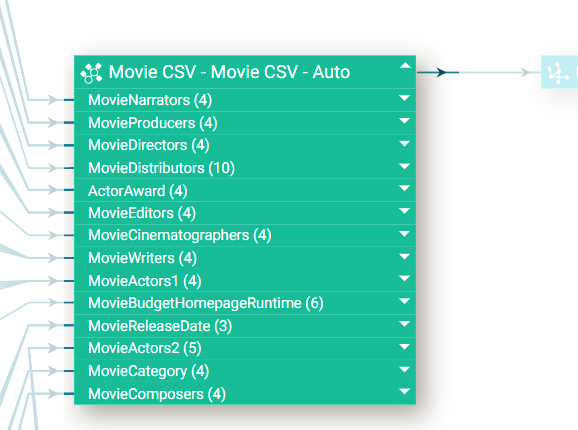Select the MovieCinematographers (4) row
578x430 pixels.
coord(245,235)
